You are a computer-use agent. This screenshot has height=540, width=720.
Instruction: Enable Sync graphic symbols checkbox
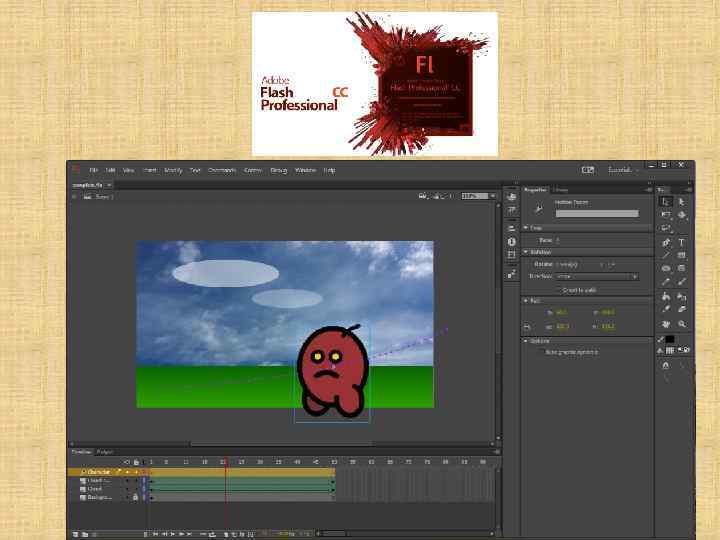[544, 352]
